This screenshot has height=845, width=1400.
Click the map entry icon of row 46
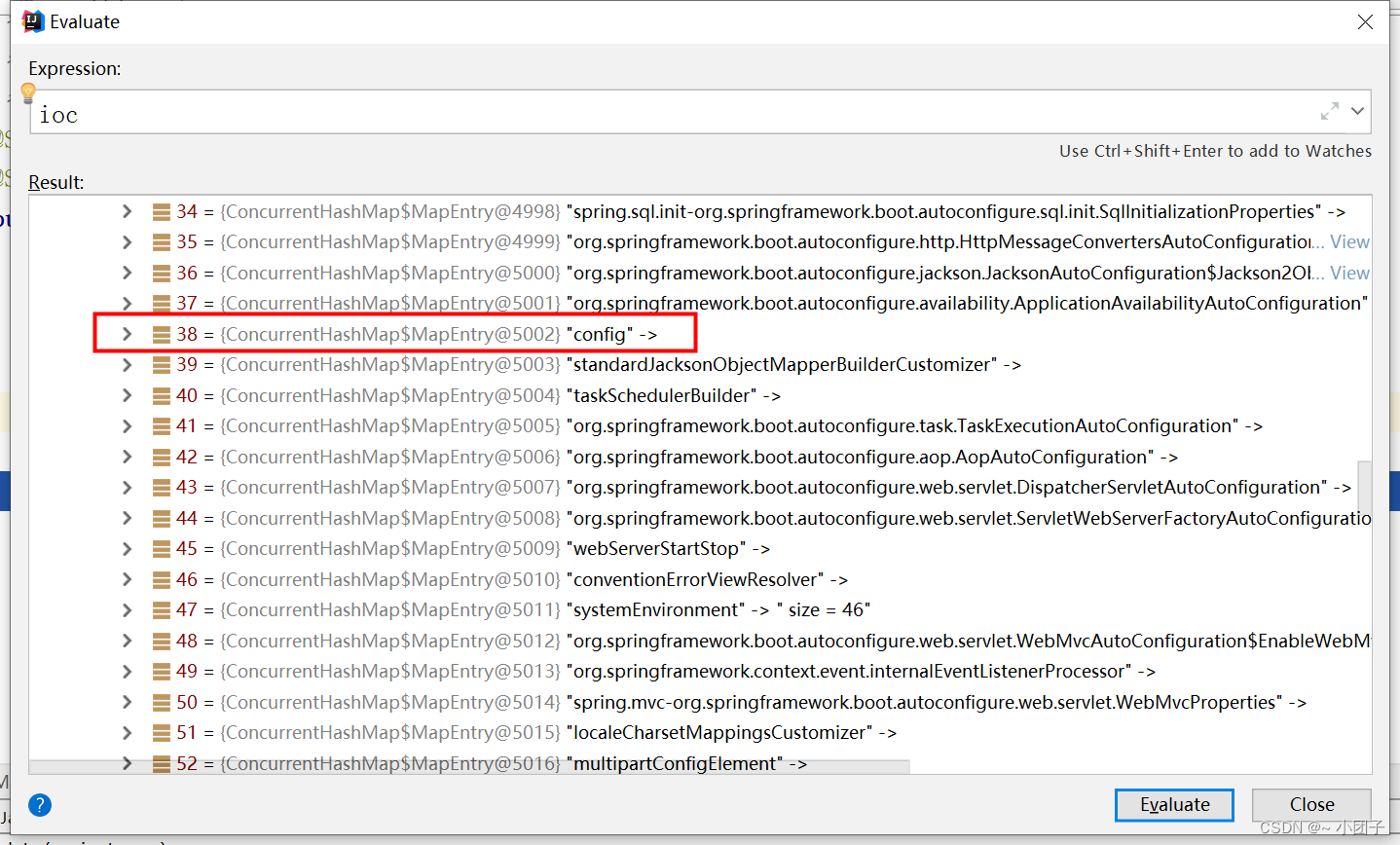pyautogui.click(x=162, y=579)
